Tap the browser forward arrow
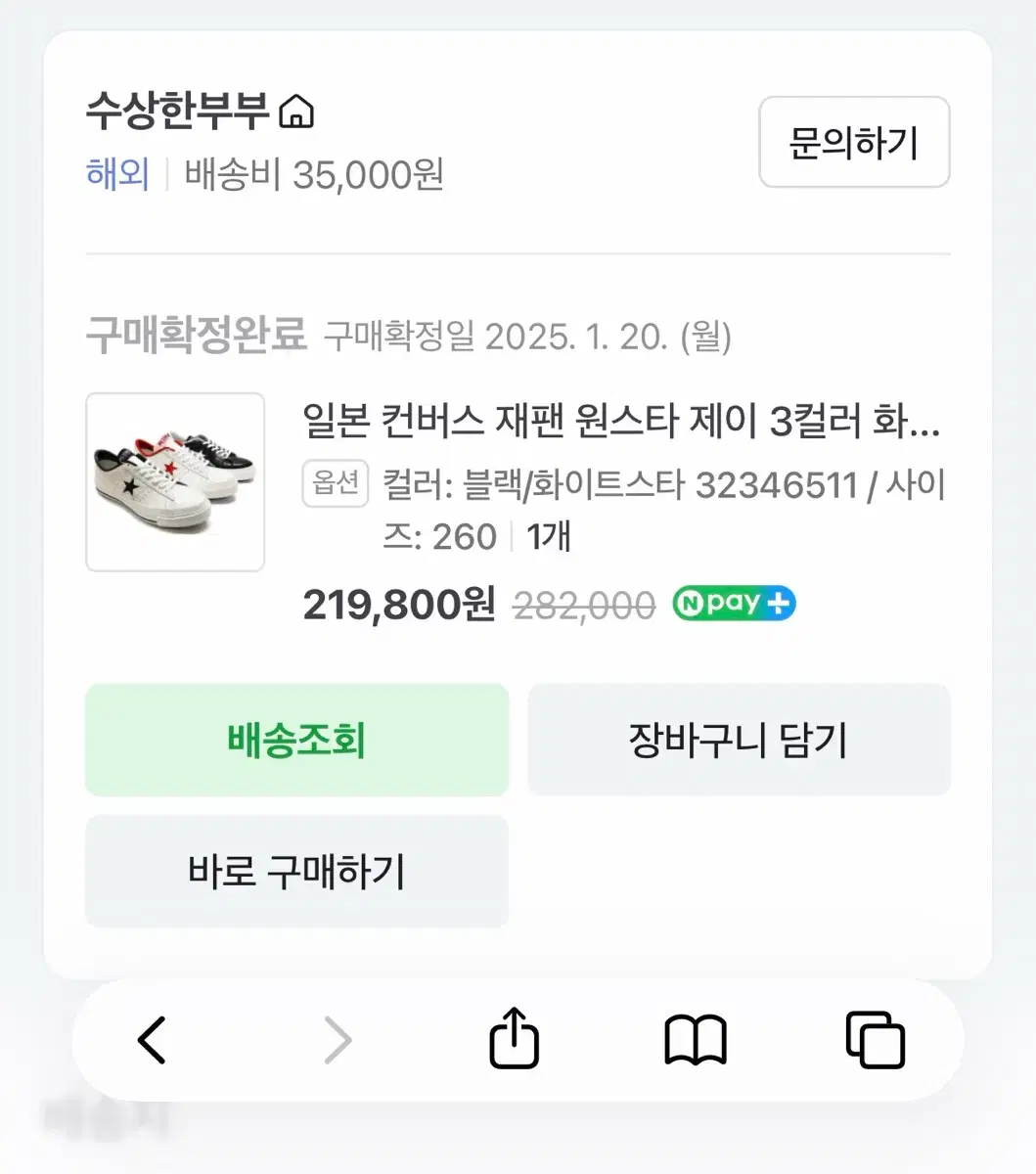1036x1174 pixels. click(x=338, y=1039)
